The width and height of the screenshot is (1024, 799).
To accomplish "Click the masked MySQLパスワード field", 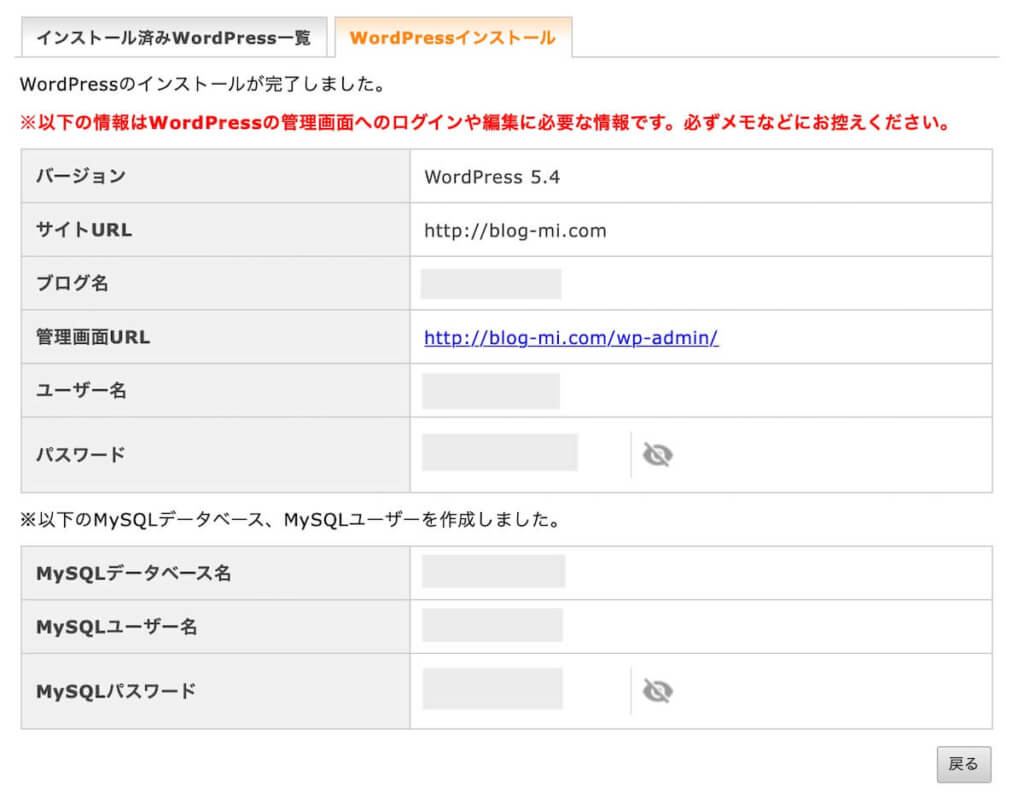I will pyautogui.click(x=492, y=689).
